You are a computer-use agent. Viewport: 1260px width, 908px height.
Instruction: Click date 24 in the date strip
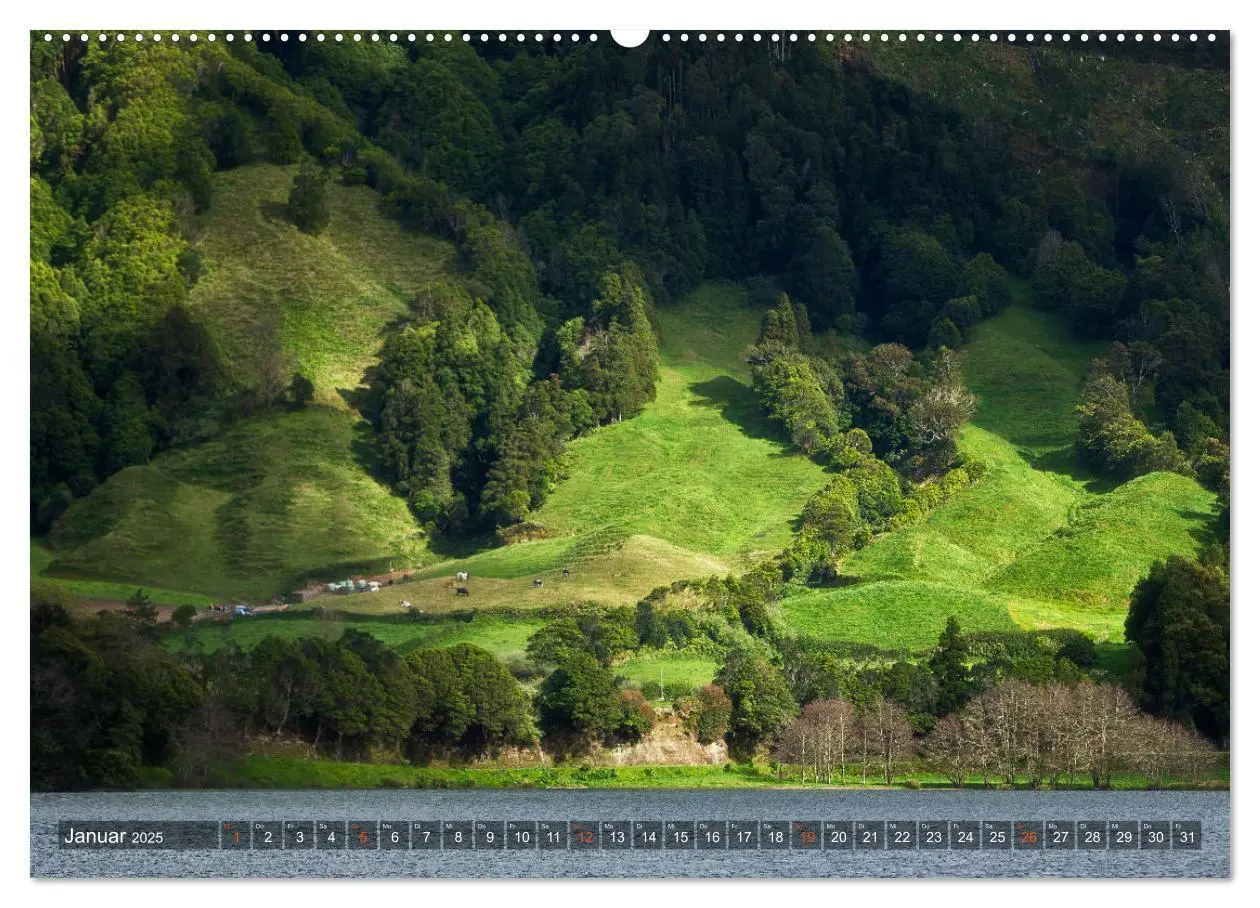965,836
